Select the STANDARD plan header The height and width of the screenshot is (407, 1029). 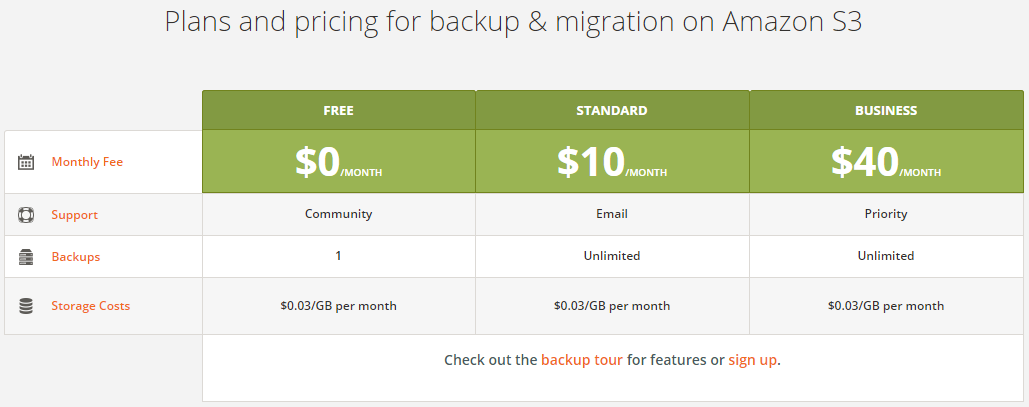(612, 111)
